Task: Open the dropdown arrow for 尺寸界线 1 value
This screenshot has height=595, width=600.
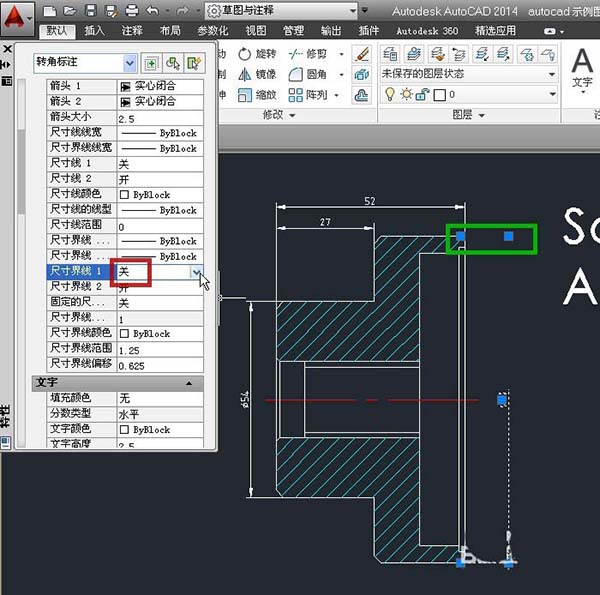Action: 196,272
